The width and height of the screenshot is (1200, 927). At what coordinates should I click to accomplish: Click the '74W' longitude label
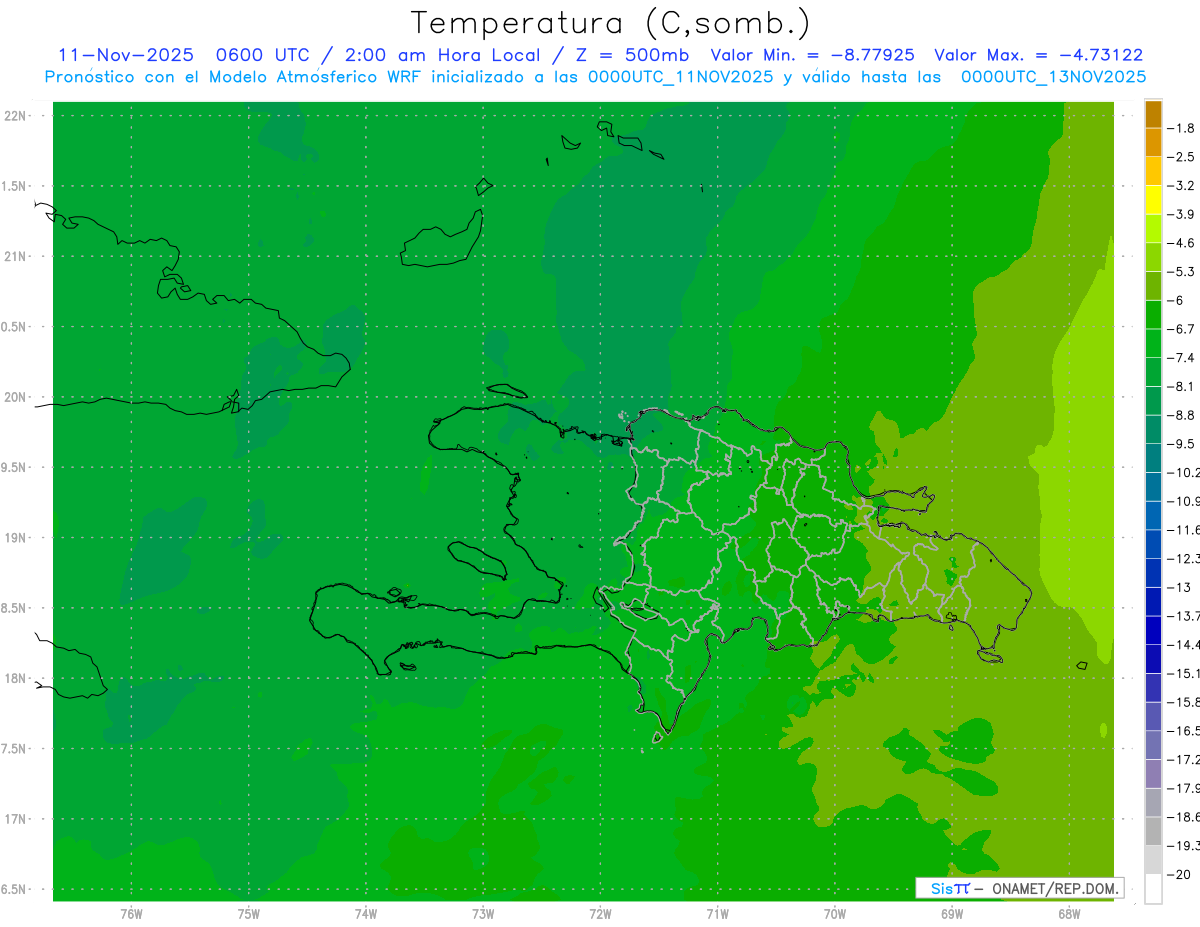pyautogui.click(x=365, y=913)
